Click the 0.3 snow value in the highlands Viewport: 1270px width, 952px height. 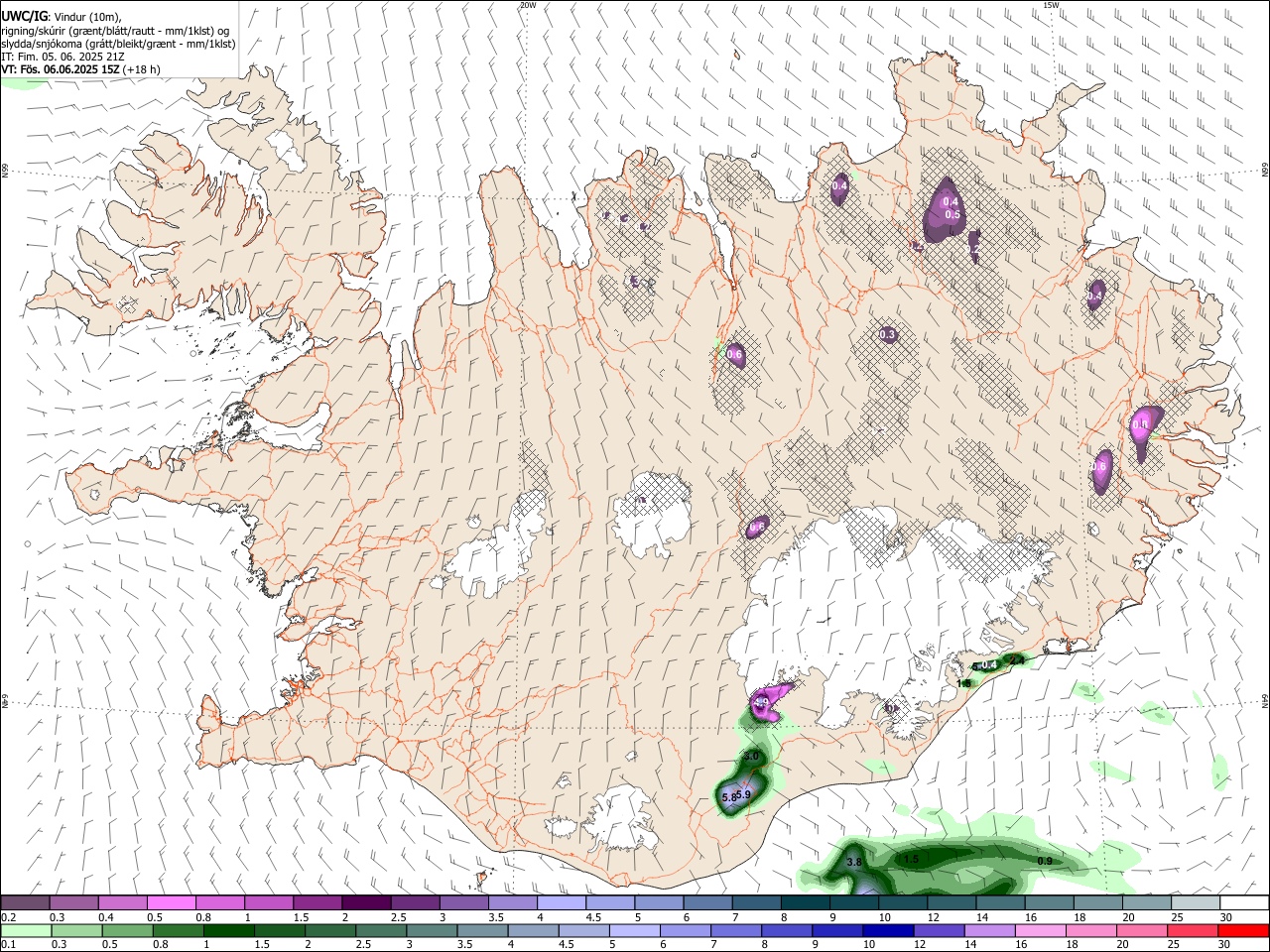pos(887,335)
